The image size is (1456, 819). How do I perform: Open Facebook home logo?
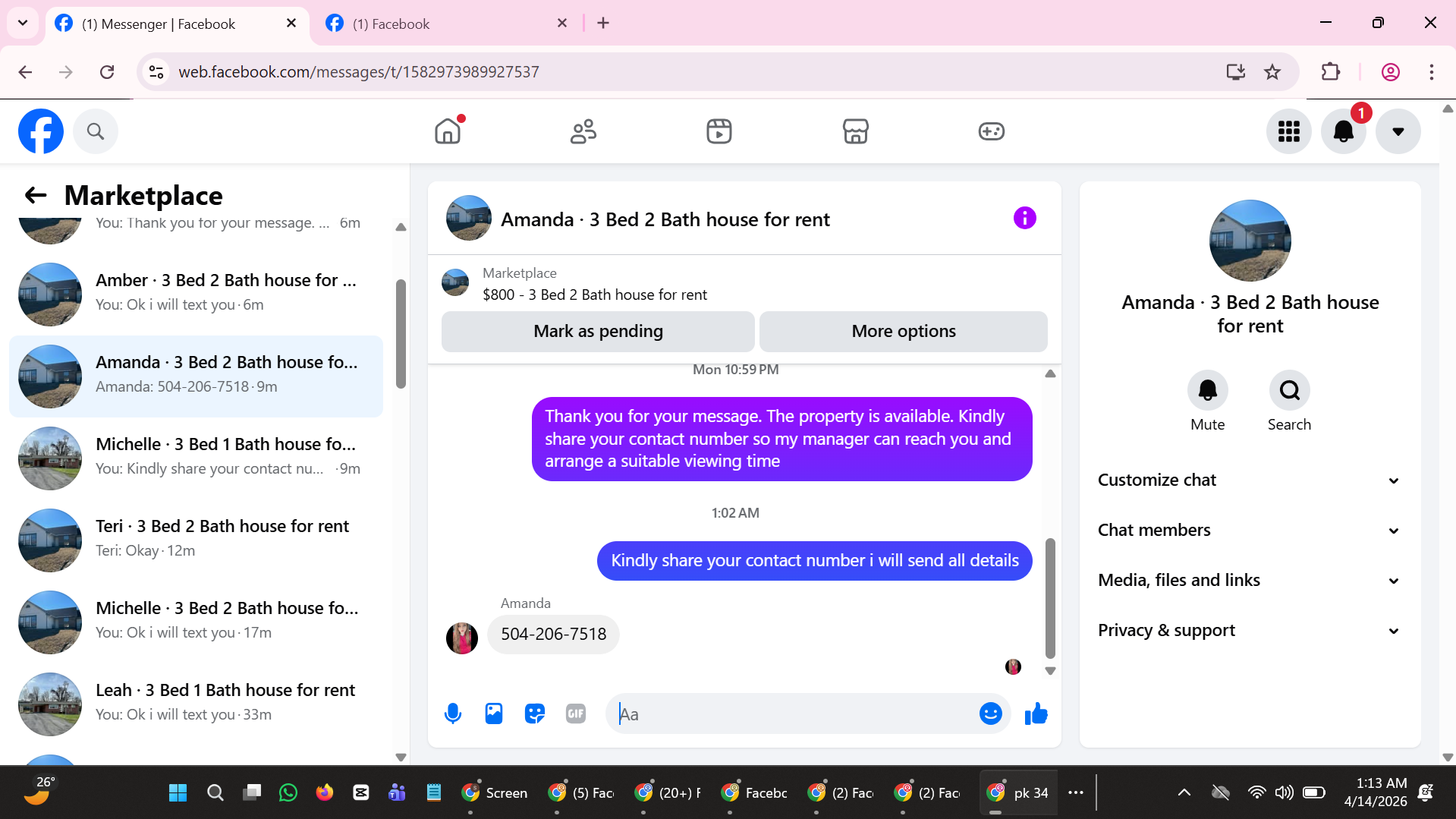(41, 131)
